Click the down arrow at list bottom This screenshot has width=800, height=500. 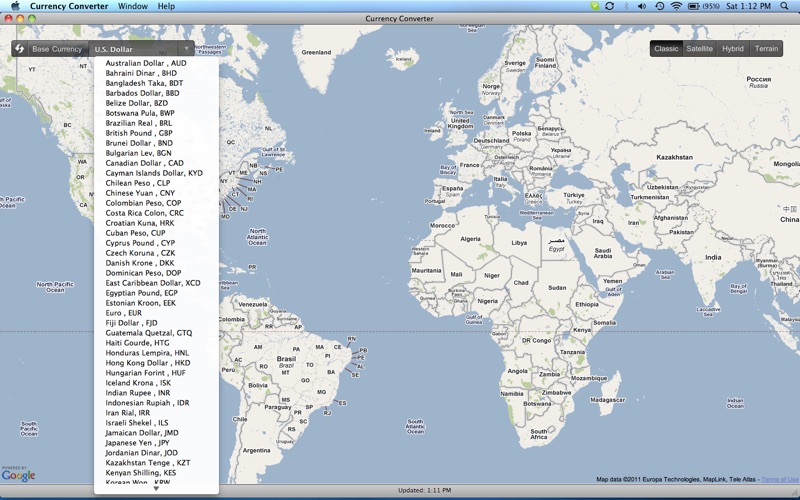click(156, 488)
